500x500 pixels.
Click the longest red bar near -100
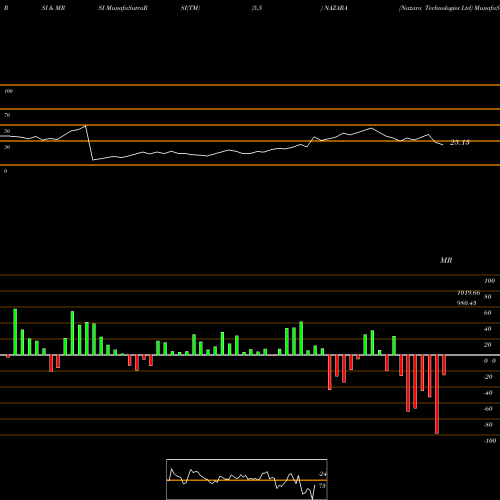[x=437, y=394]
